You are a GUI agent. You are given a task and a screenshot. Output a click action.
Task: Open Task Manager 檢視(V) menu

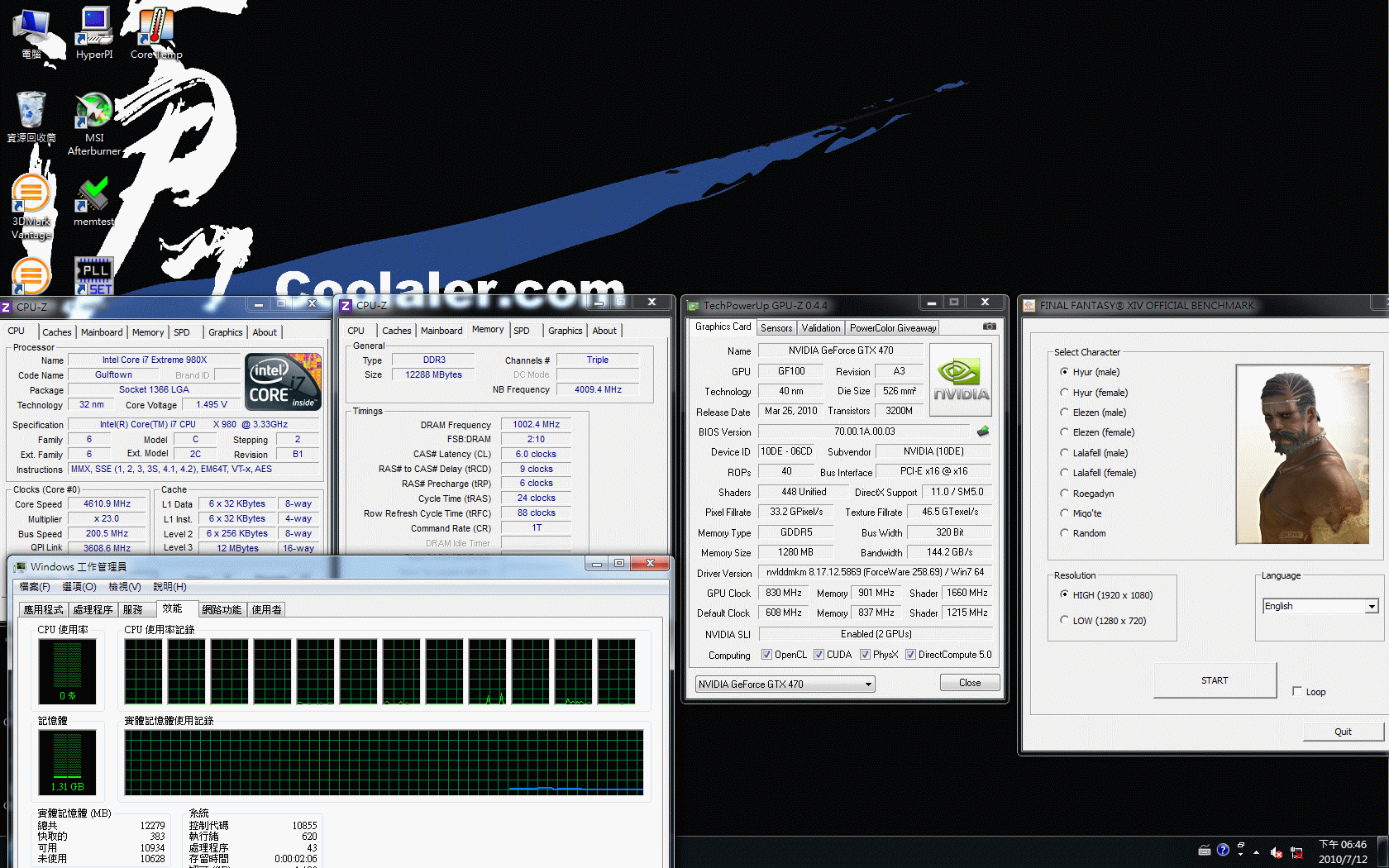(x=124, y=587)
